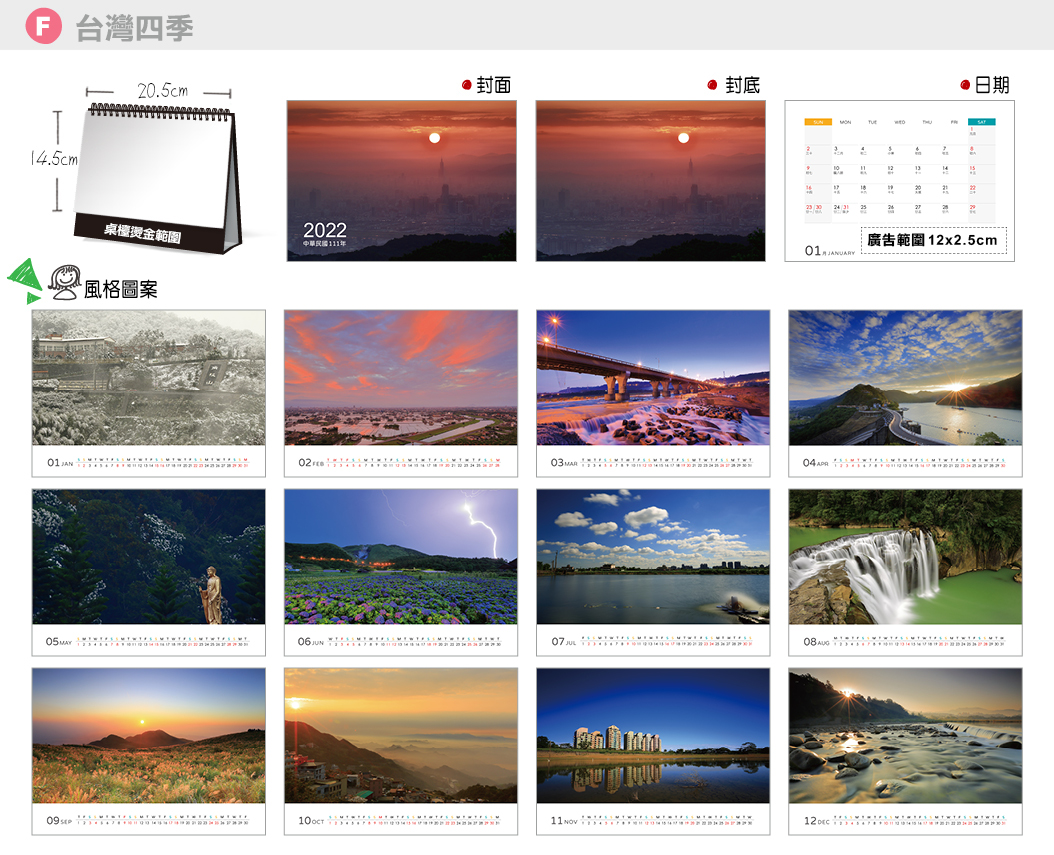
Task: Click the red dot beside 封底
Action: pos(713,85)
